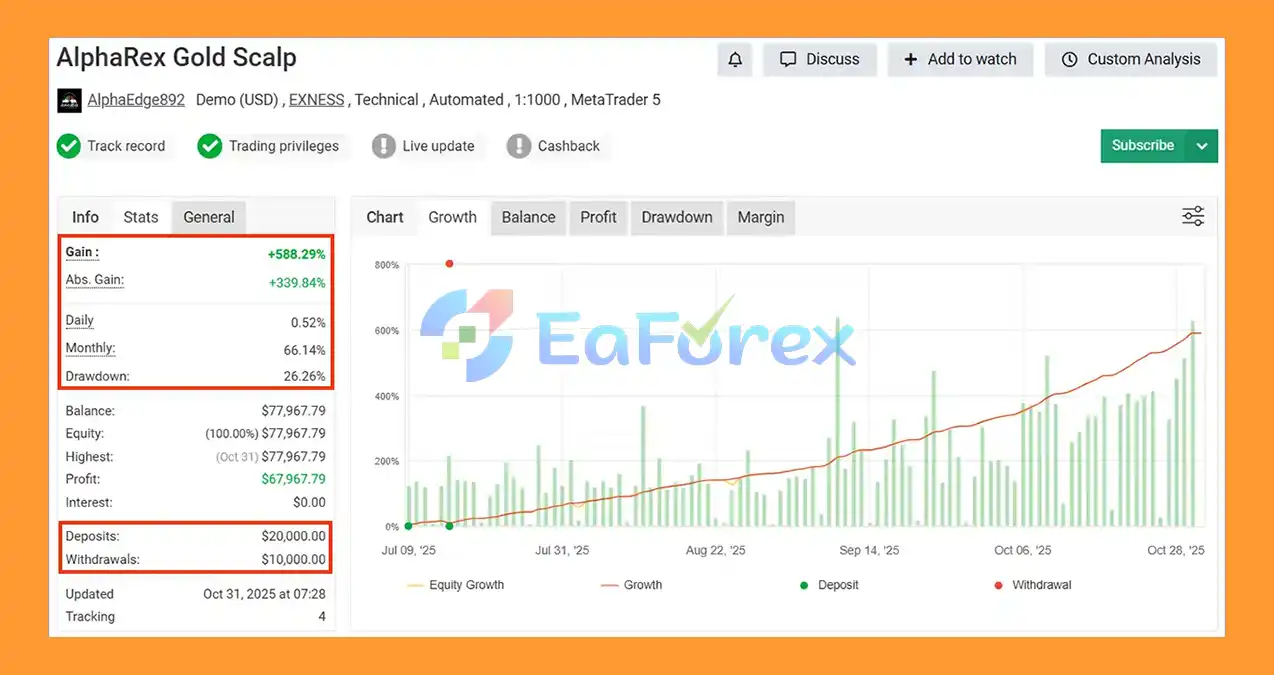Image resolution: width=1274 pixels, height=675 pixels.
Task: Click the Tracking count value 4
Action: (322, 617)
